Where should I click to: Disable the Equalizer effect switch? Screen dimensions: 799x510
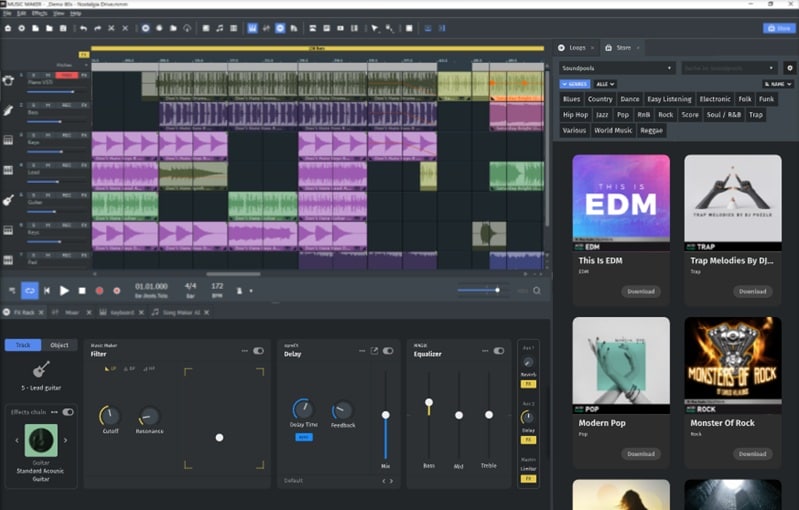click(499, 351)
